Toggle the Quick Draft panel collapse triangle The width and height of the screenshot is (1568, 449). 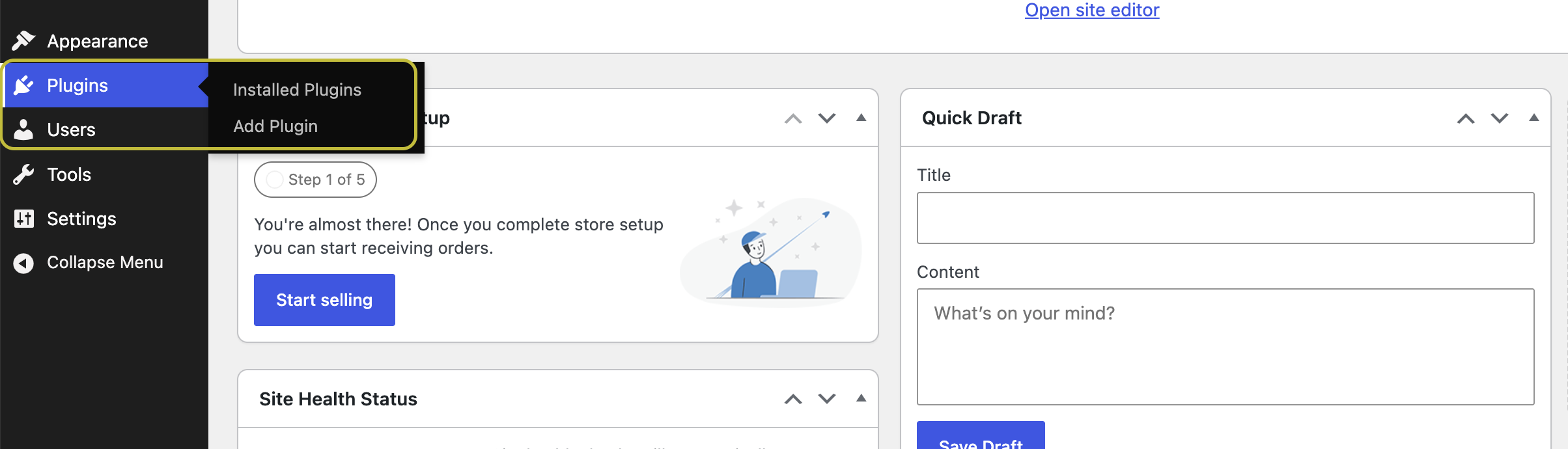coord(1533,118)
